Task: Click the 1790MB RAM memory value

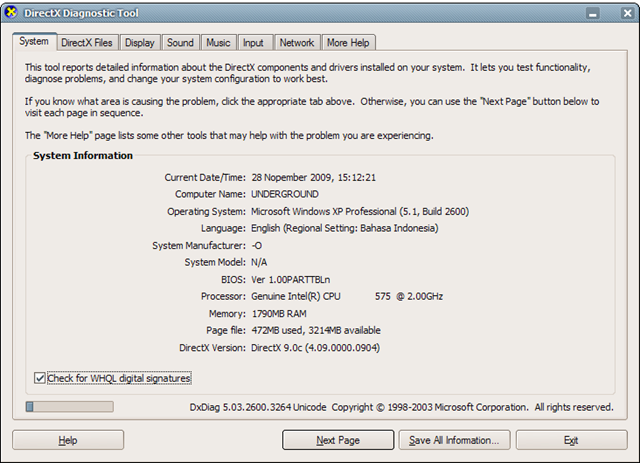Action: point(279,314)
